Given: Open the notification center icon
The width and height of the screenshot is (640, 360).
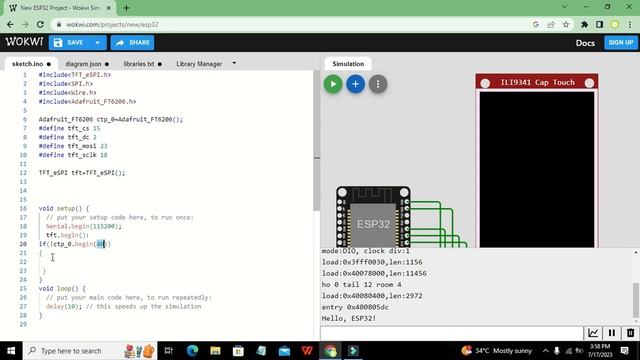Looking at the screenshot, I should (624, 351).
